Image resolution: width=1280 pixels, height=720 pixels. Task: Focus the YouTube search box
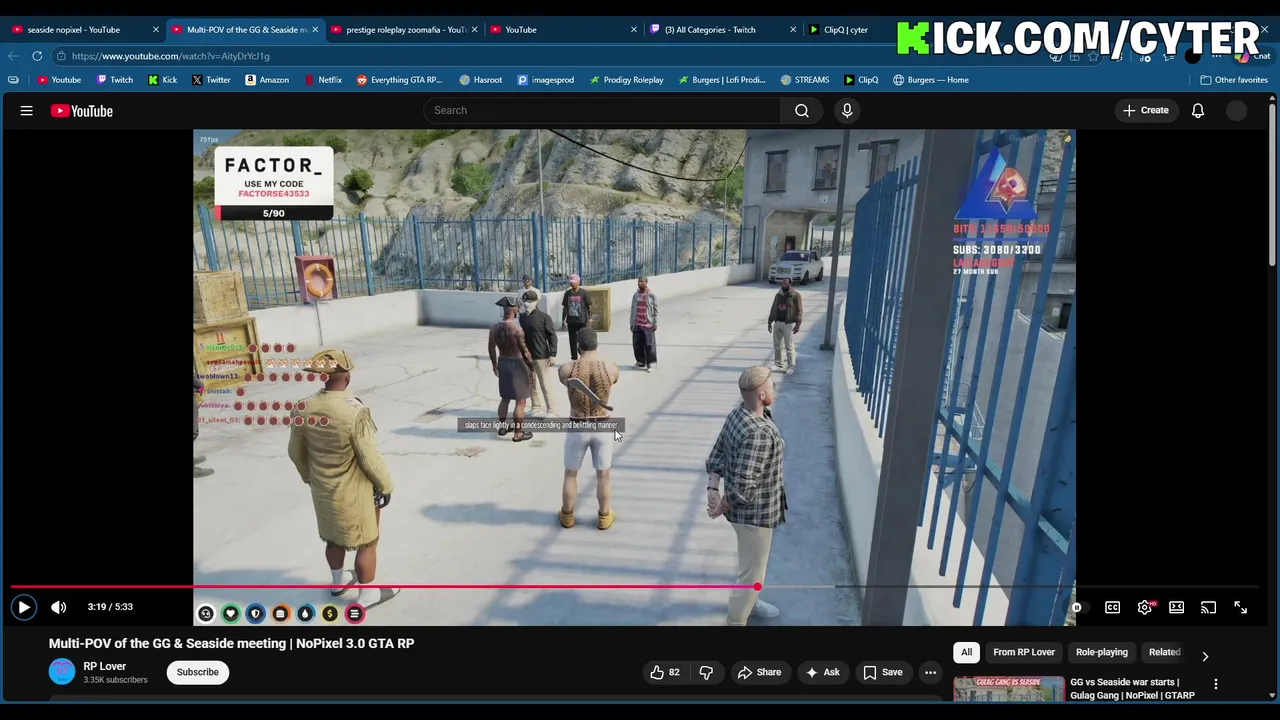point(602,110)
